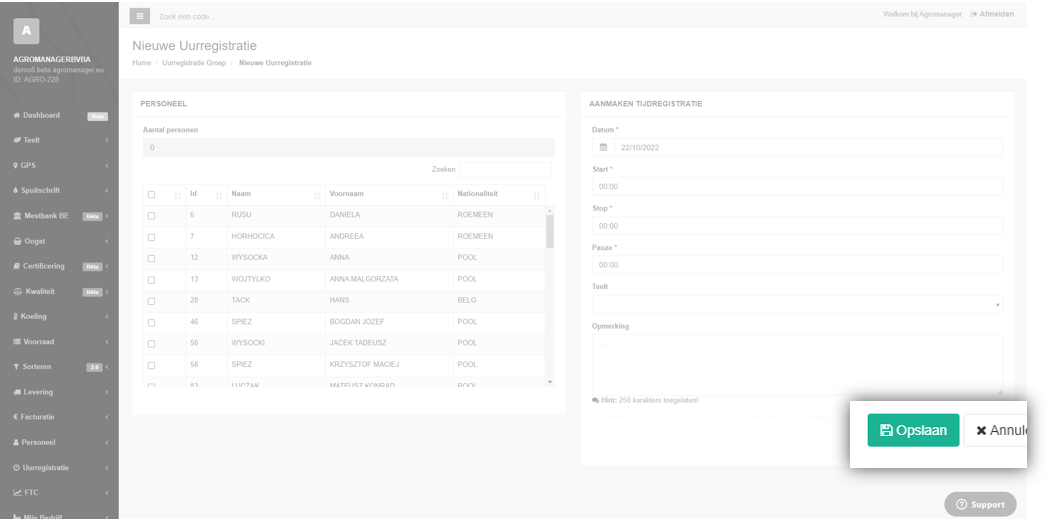Click the Start time field
1047x519 pixels.
point(797,186)
